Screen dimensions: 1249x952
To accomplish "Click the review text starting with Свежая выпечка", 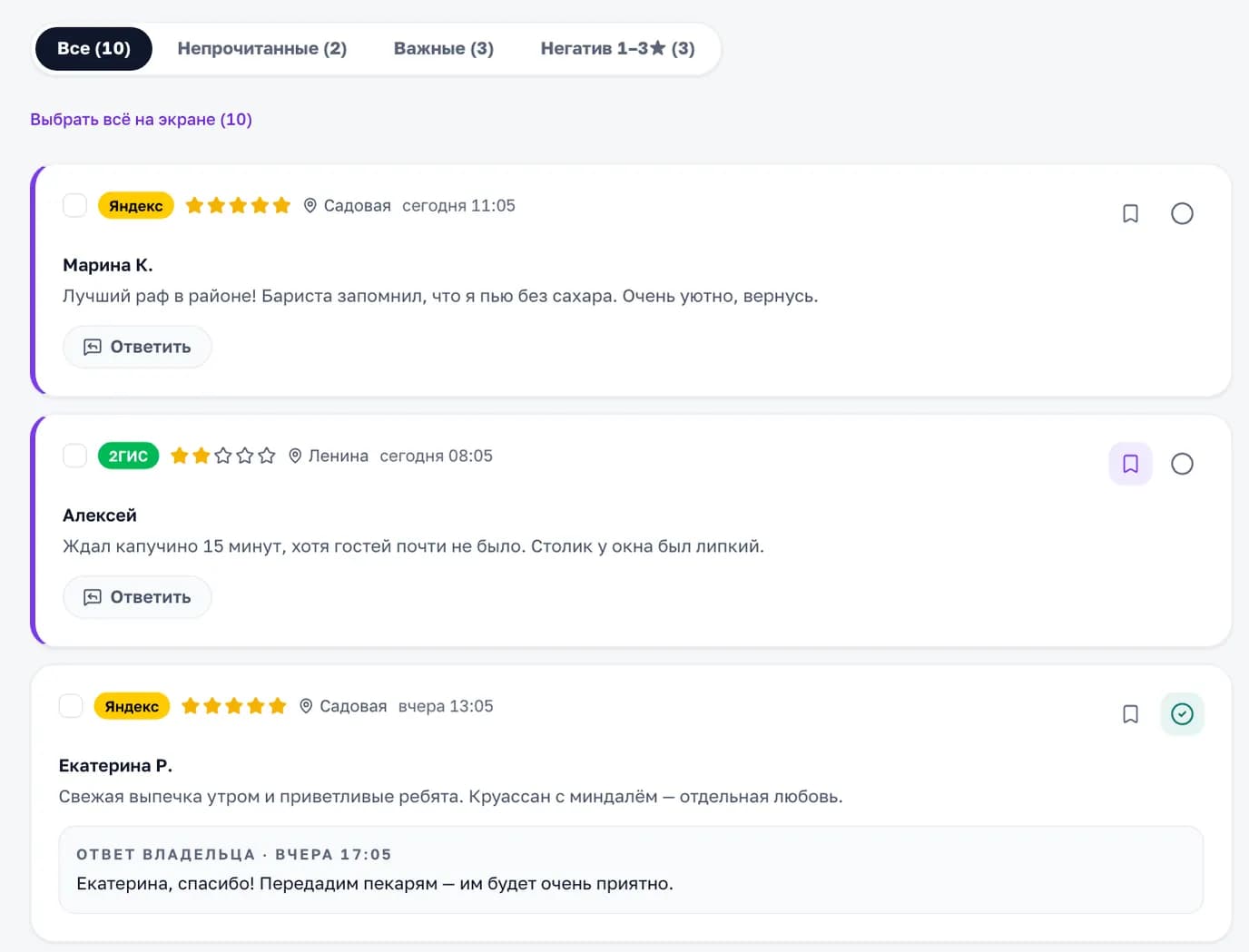I will click(451, 797).
